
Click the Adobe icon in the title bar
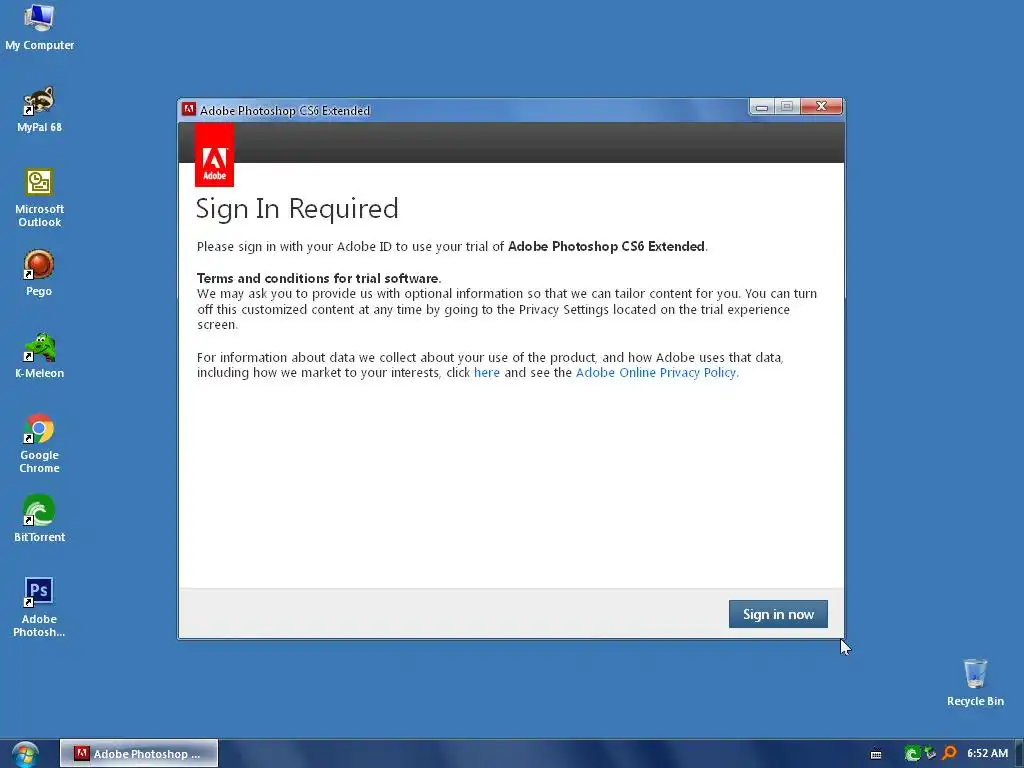[189, 109]
